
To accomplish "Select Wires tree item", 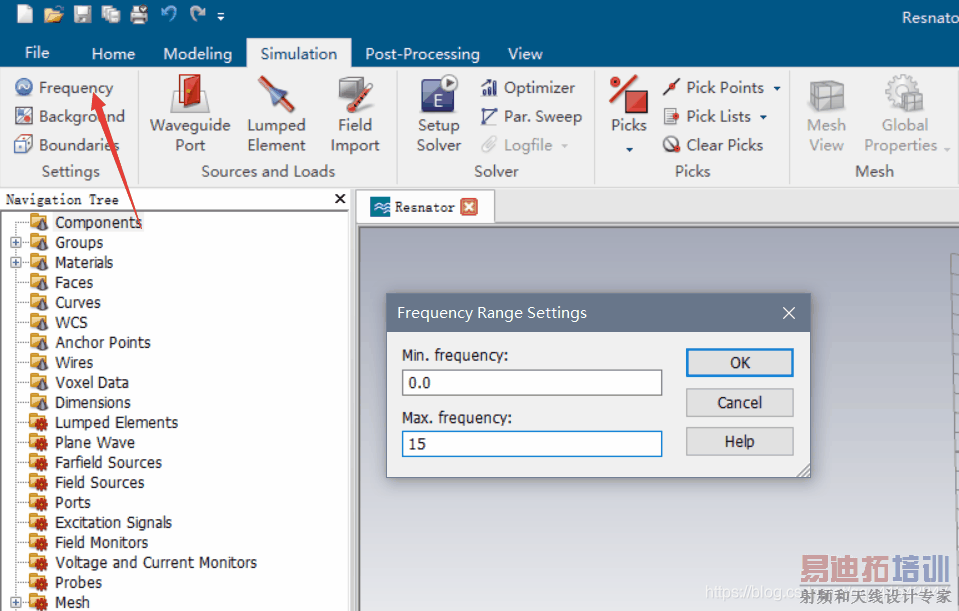I will click(x=74, y=363).
